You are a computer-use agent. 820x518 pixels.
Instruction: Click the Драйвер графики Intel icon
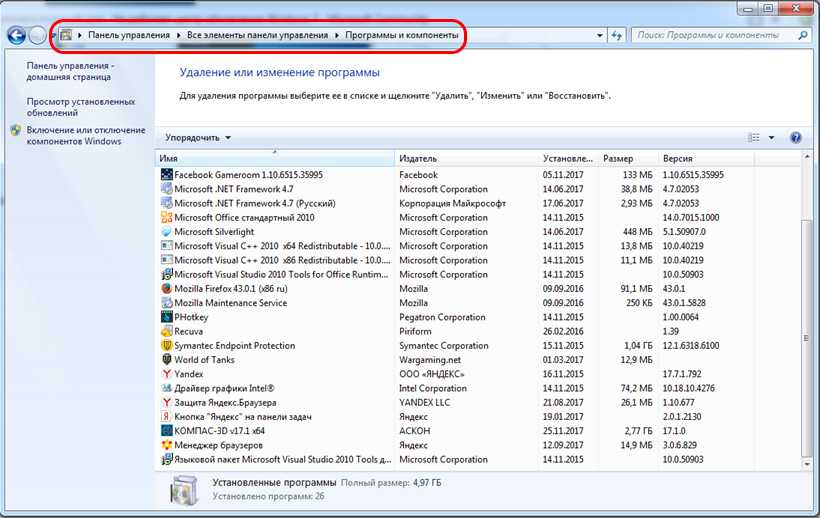tap(166, 388)
